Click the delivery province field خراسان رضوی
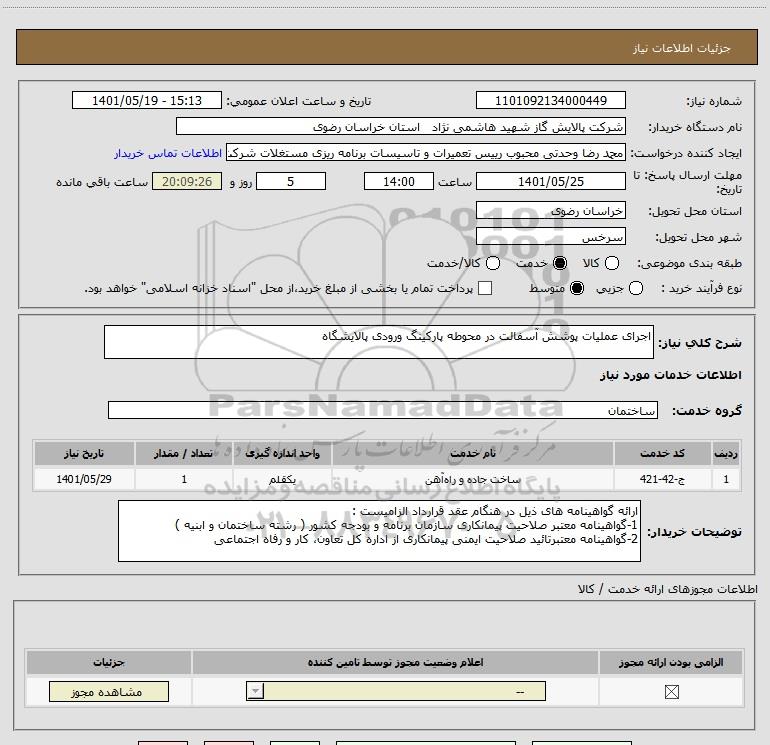The width and height of the screenshot is (770, 745). [550, 211]
